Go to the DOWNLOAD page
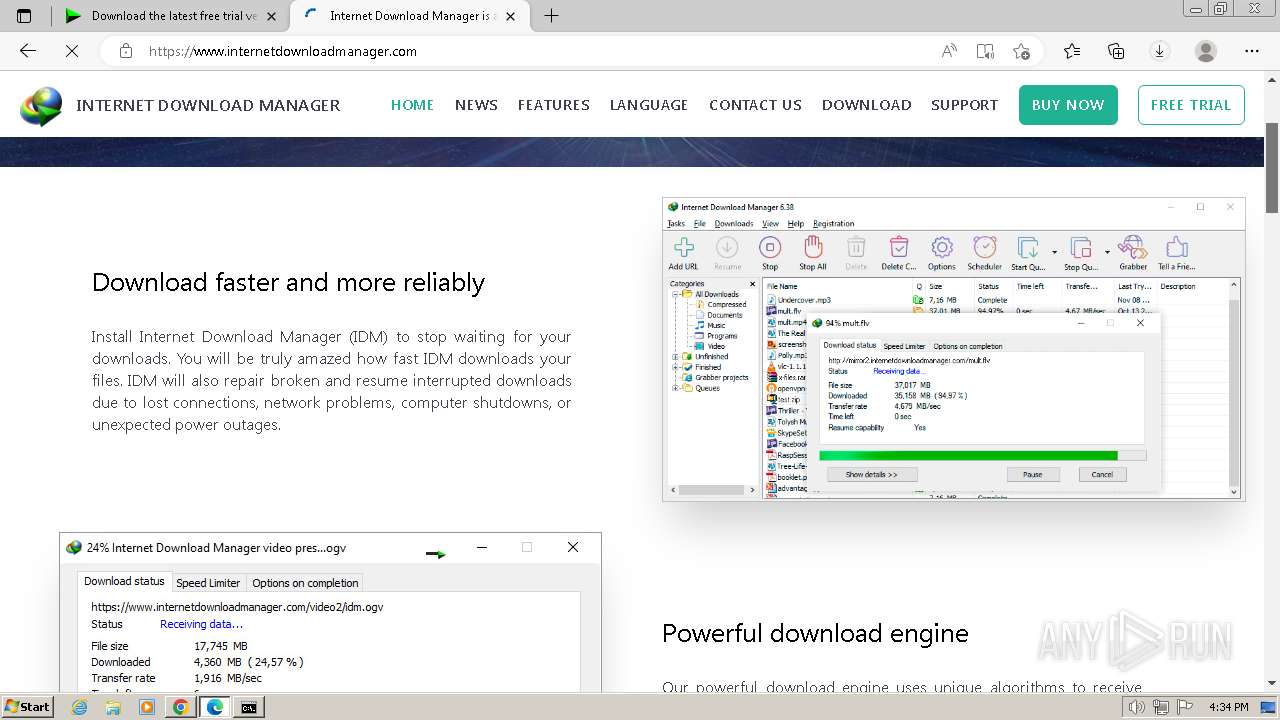The width and height of the screenshot is (1280, 720). click(x=866, y=105)
